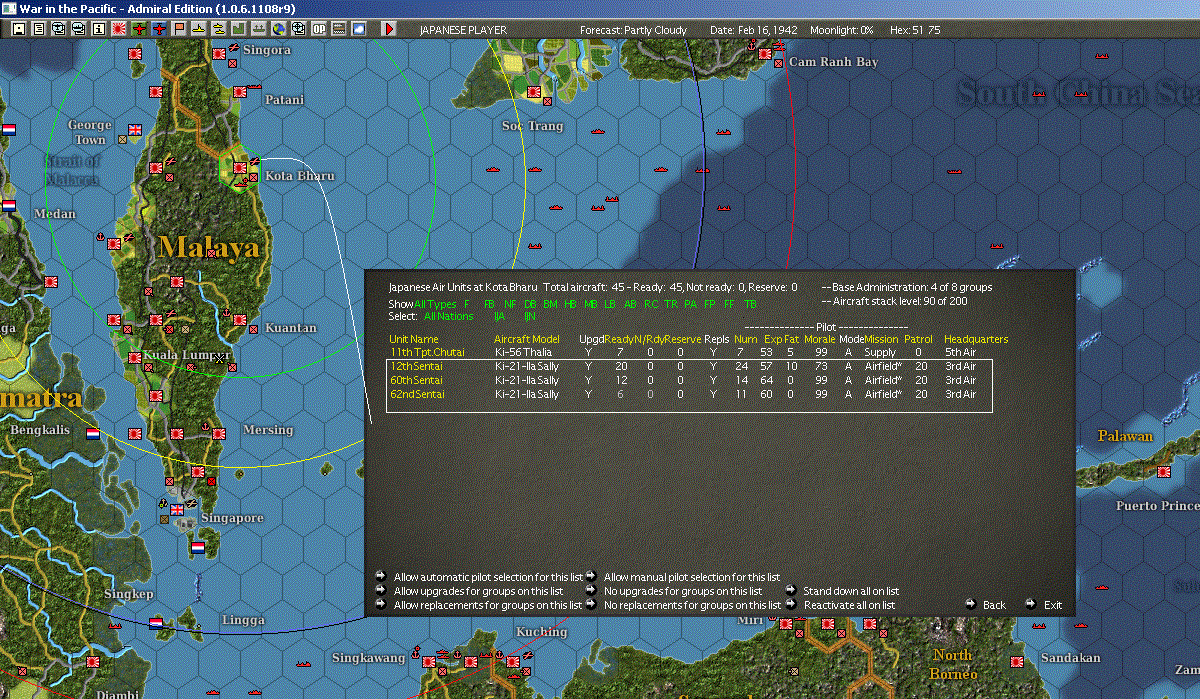This screenshot has width=1200, height=699.
Task: Click the green factory toolbar icon
Action: point(238,29)
